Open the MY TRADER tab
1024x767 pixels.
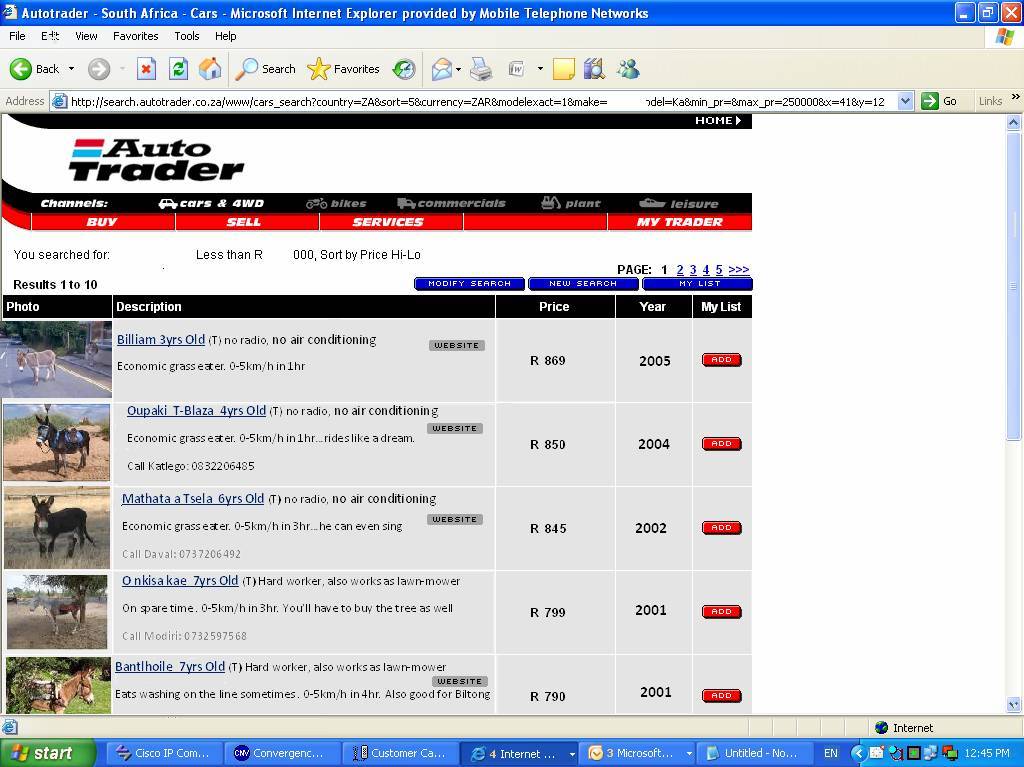[x=679, y=221]
